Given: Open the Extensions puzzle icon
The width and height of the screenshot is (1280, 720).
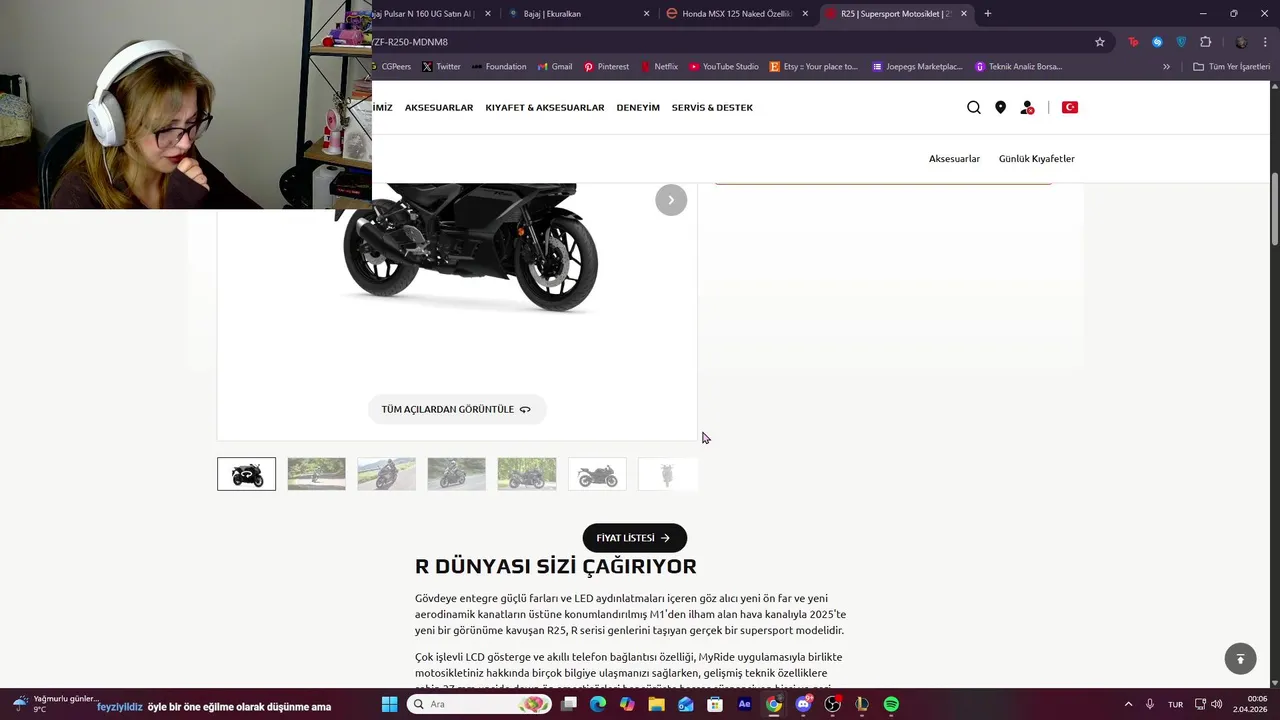Looking at the screenshot, I should (1205, 42).
